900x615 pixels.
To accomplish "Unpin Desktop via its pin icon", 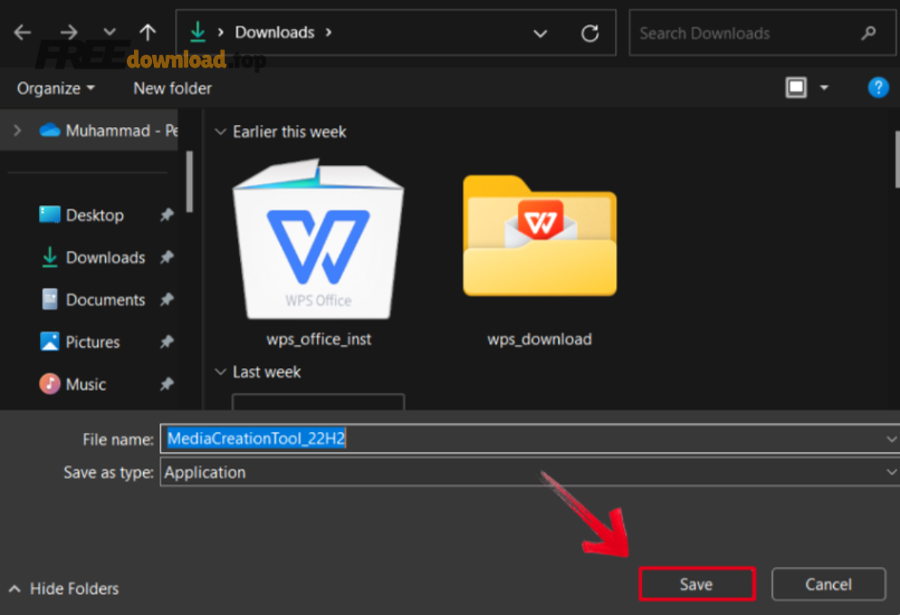I will point(166,215).
